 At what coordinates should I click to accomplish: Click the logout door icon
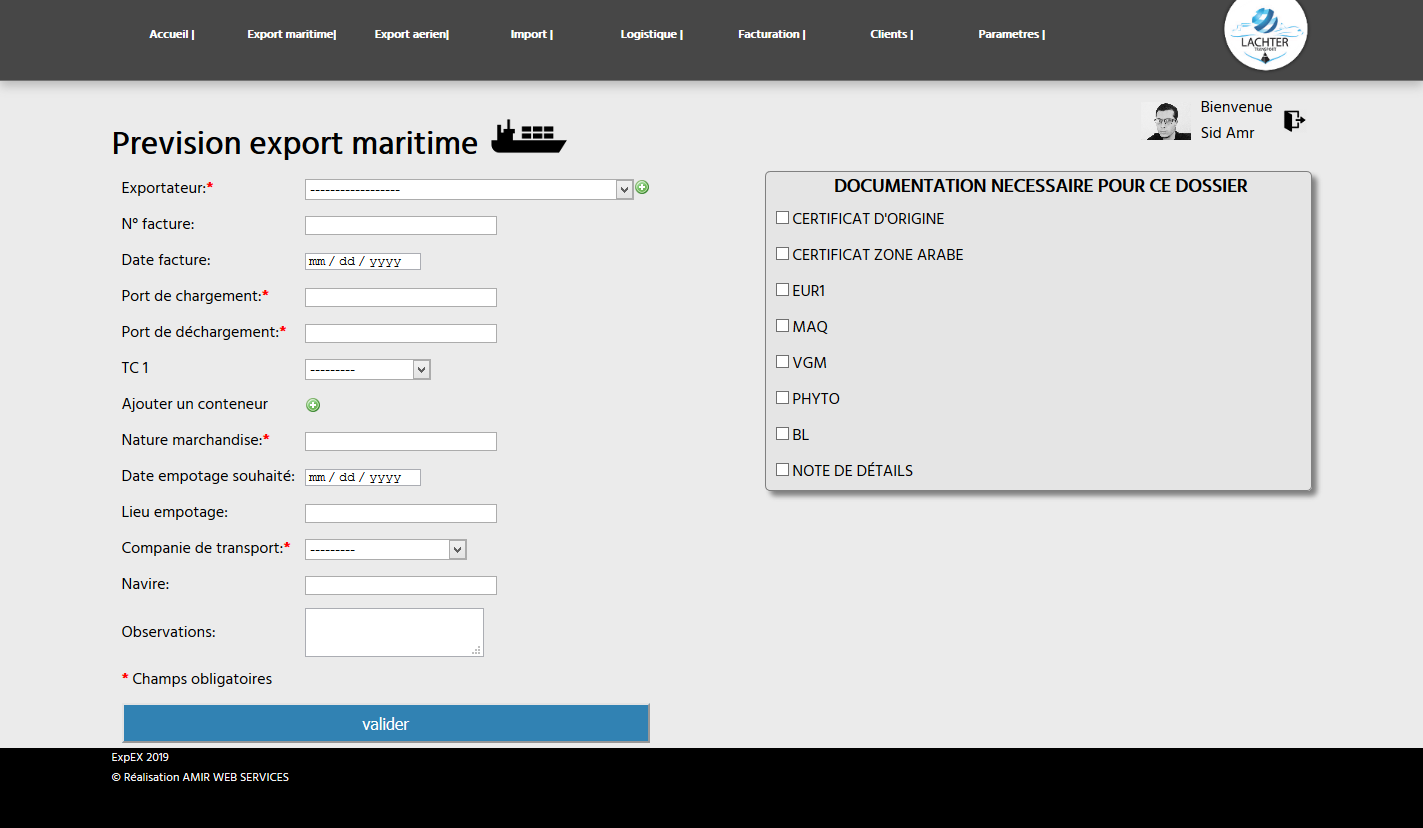1294,121
